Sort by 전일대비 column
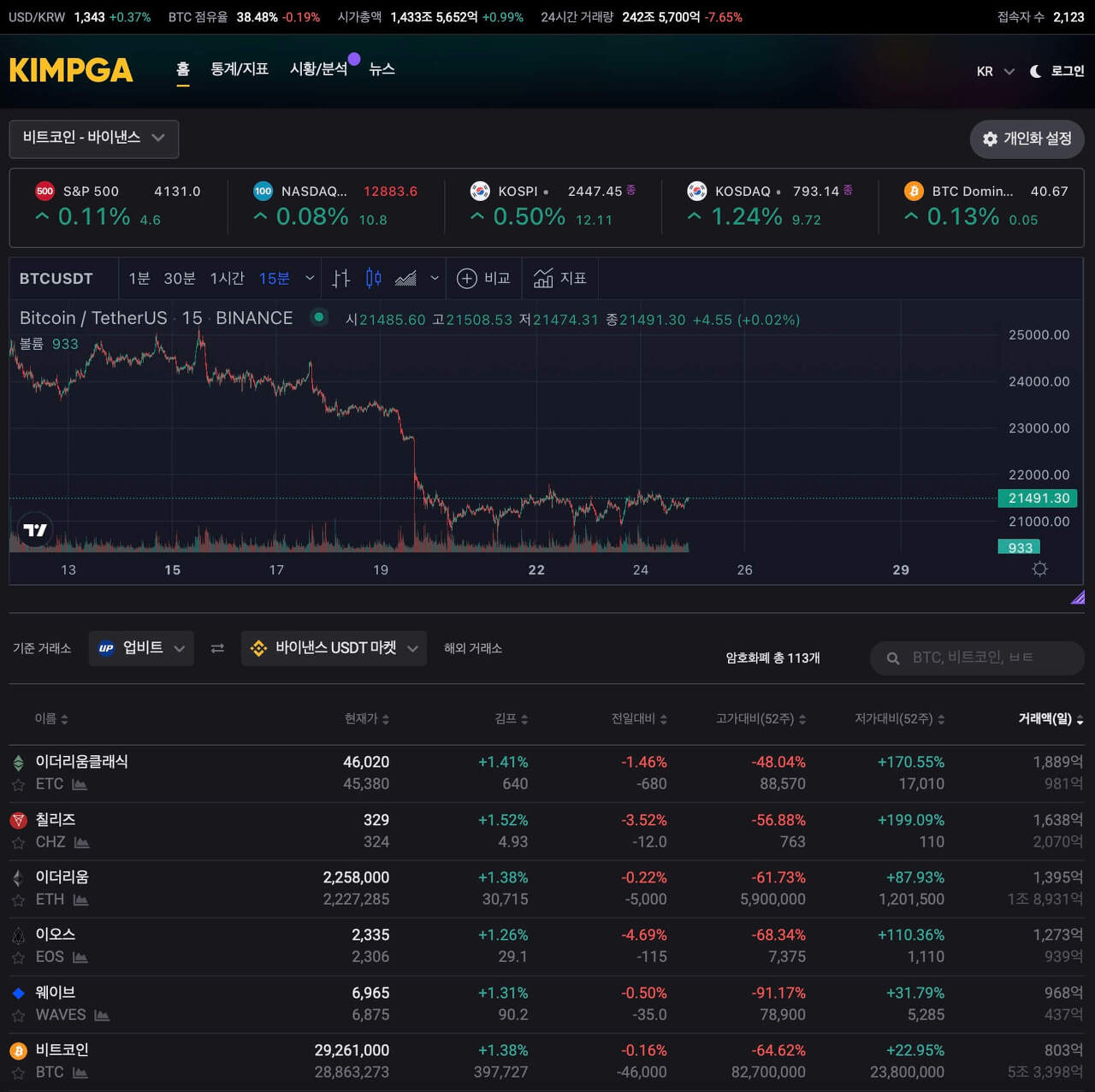The image size is (1095, 1092). [639, 719]
